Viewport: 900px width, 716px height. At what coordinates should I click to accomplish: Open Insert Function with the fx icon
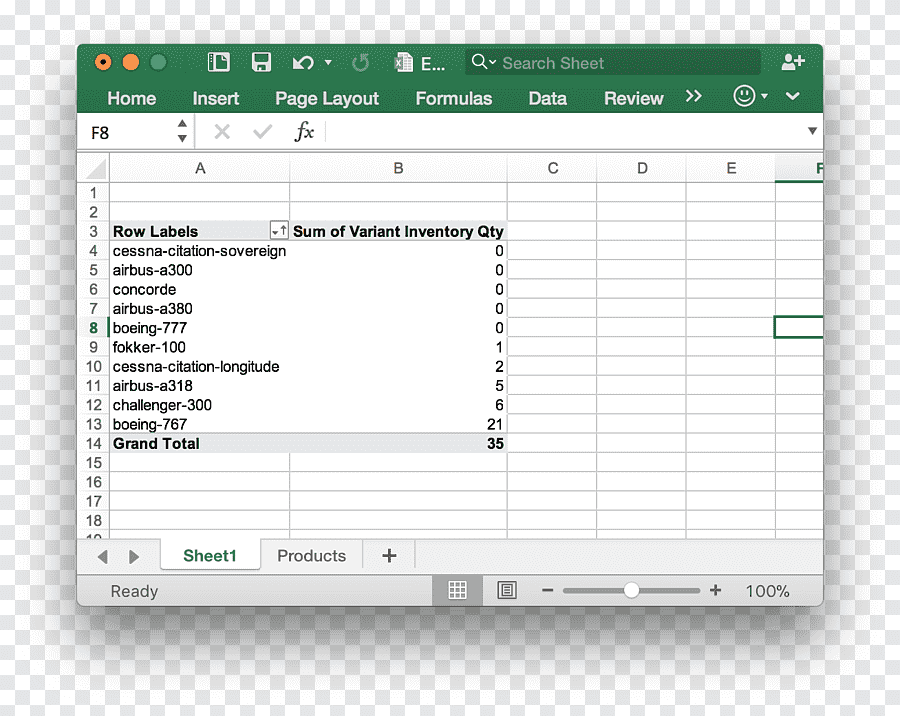pos(305,131)
